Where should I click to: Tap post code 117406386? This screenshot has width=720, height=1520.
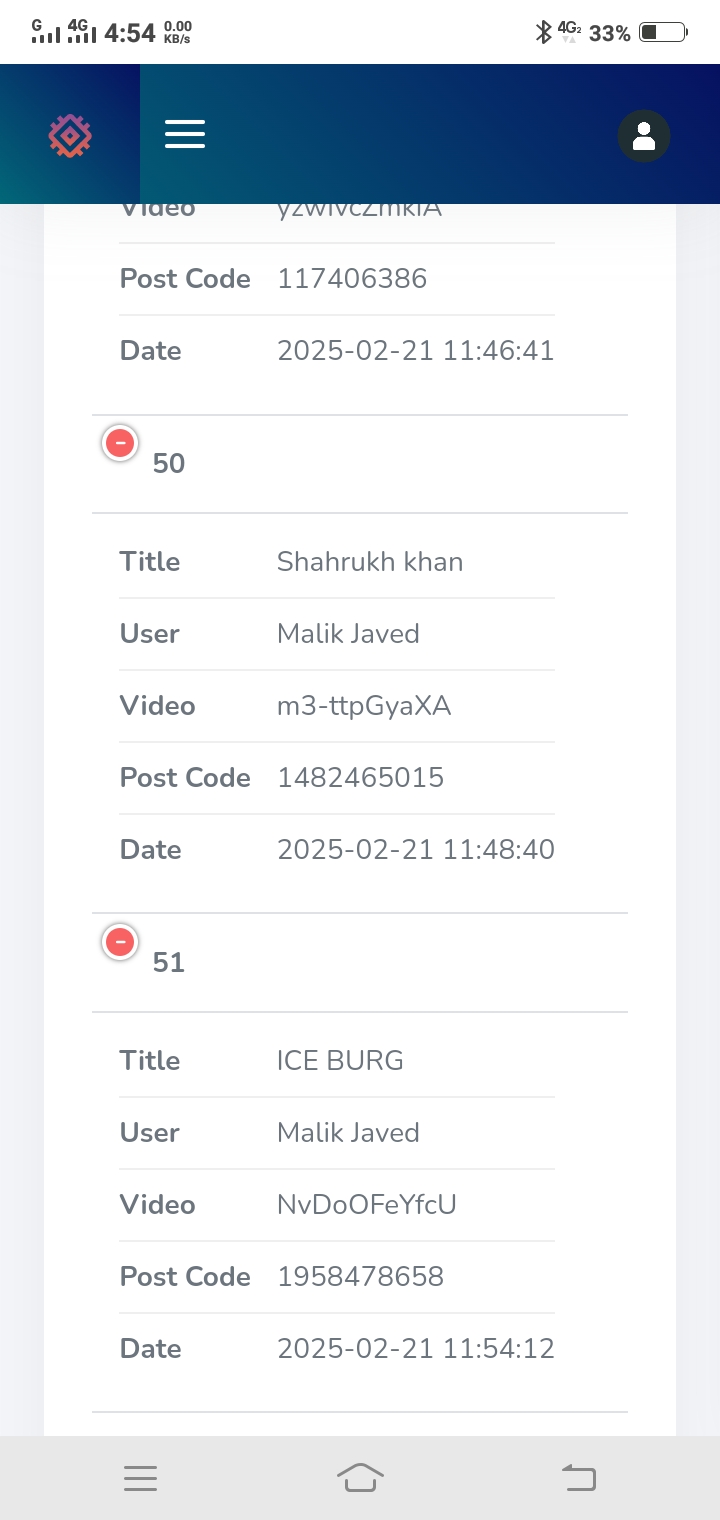click(x=352, y=279)
